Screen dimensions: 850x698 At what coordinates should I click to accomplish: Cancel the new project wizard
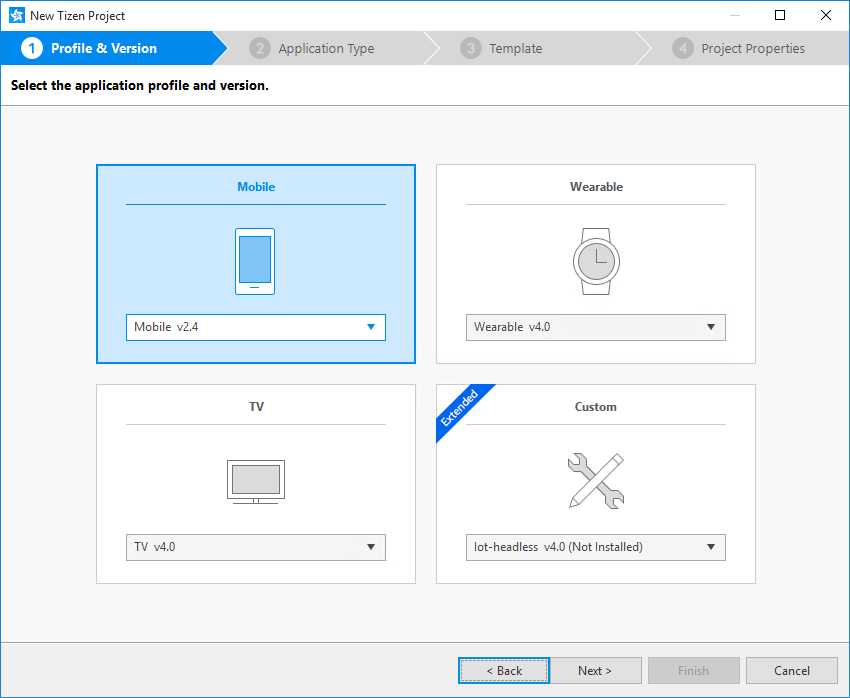tap(791, 670)
